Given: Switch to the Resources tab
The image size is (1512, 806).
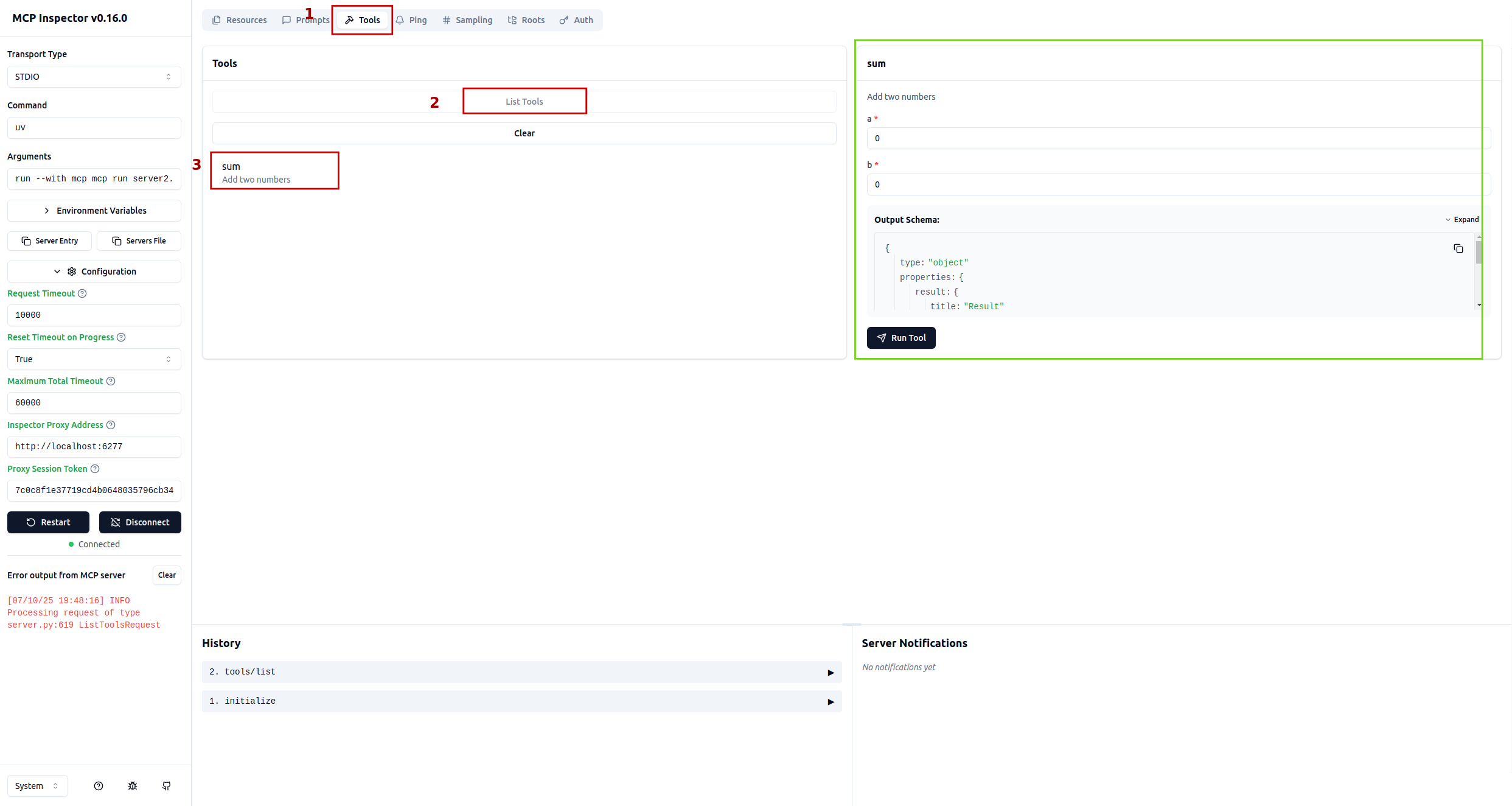Looking at the screenshot, I should click(x=239, y=20).
